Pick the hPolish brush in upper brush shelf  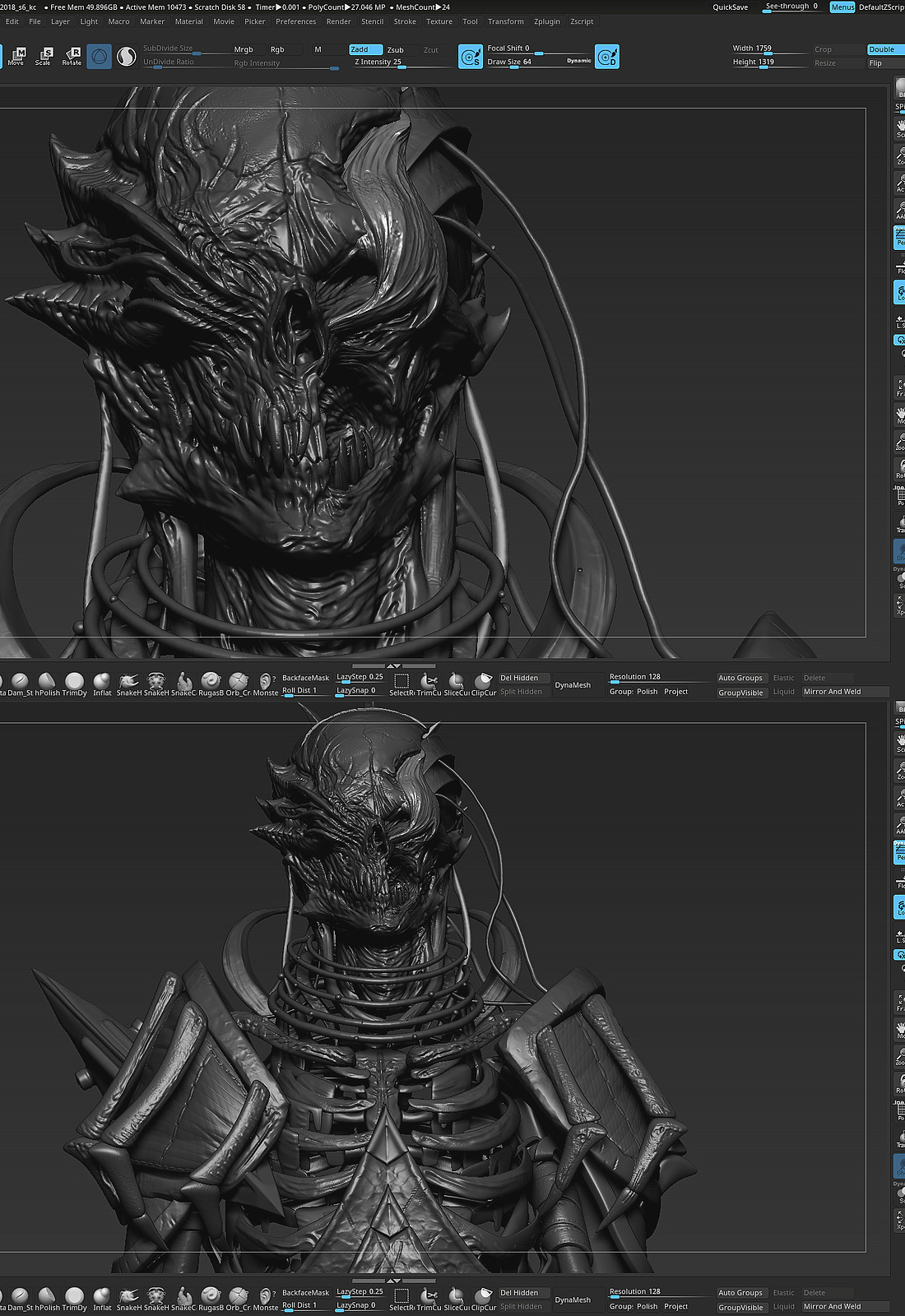[x=47, y=684]
